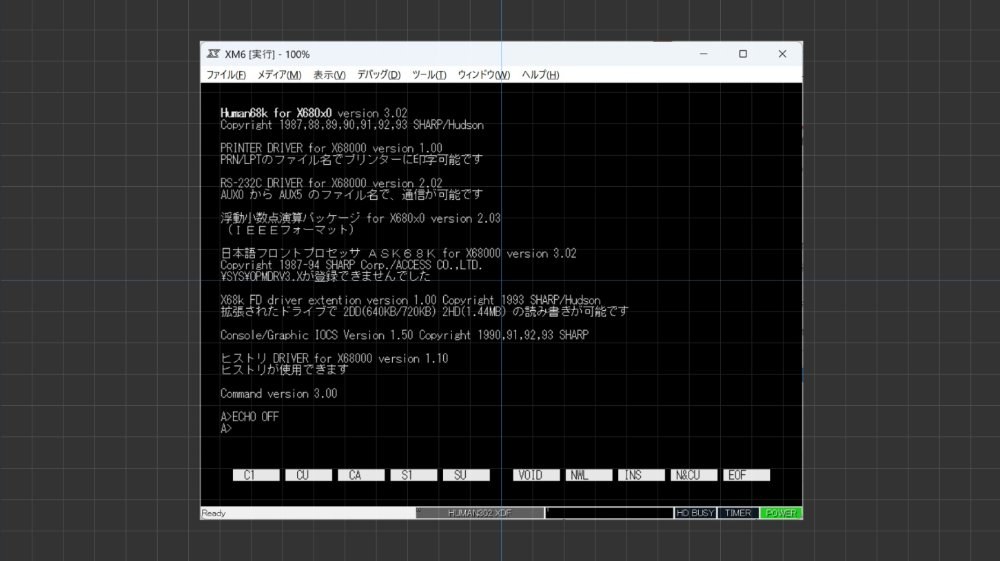Click the XM6 app icon in title bar
Viewport: 1000px width, 561px height.
click(x=213, y=54)
